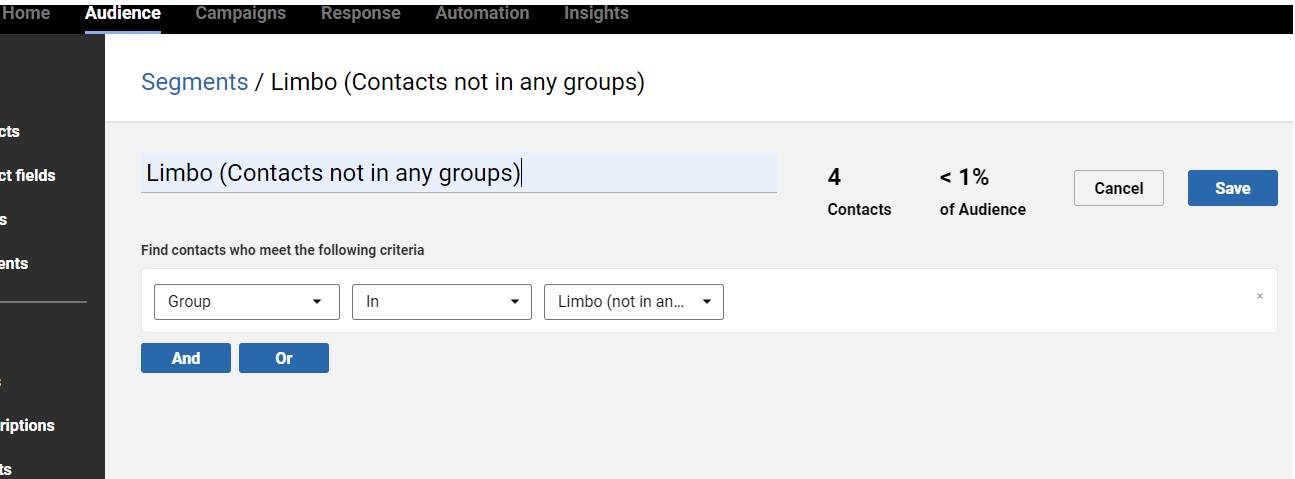The image size is (1295, 479).
Task: Open the sidebar item ending in 'ents'
Action: [x=14, y=264]
